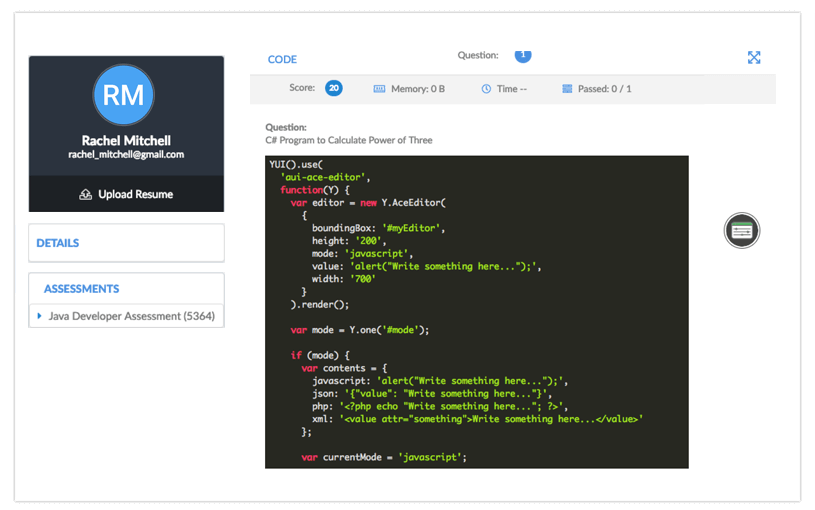
Task: Open Java Developer Assessment (5364) entry
Action: [x=131, y=316]
